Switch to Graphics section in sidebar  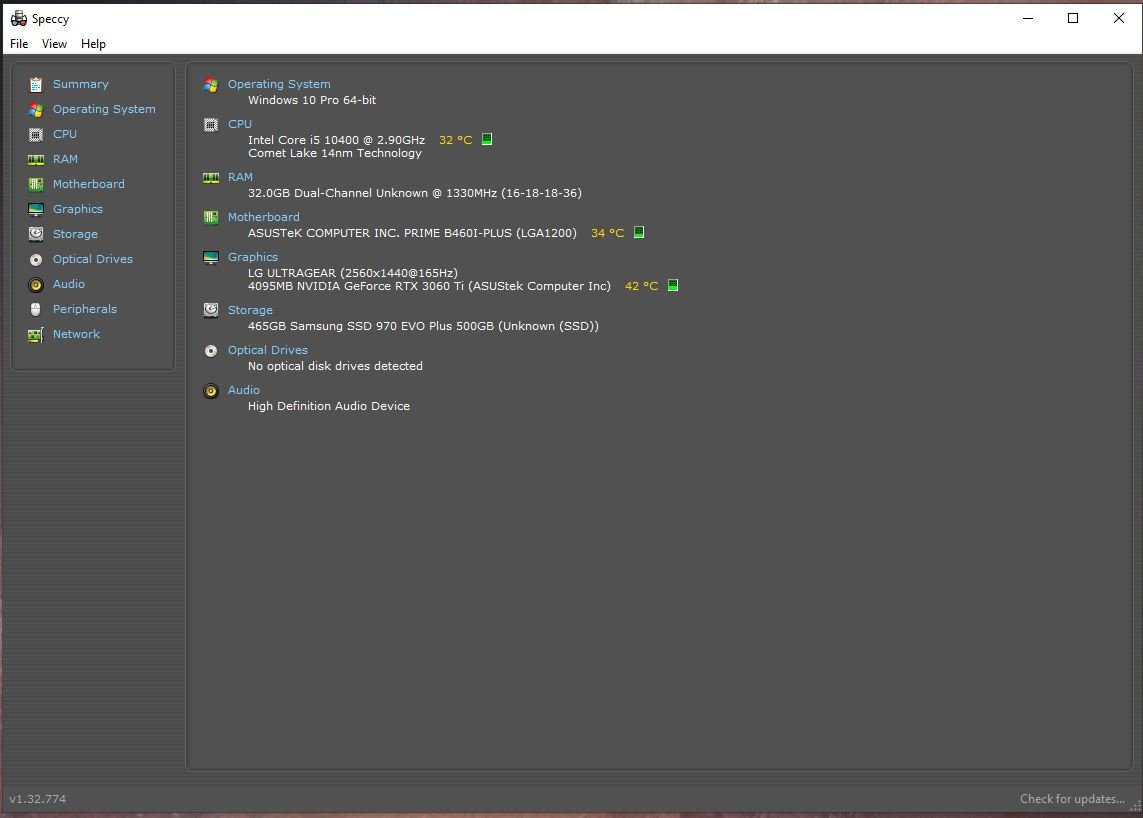pyautogui.click(x=77, y=209)
